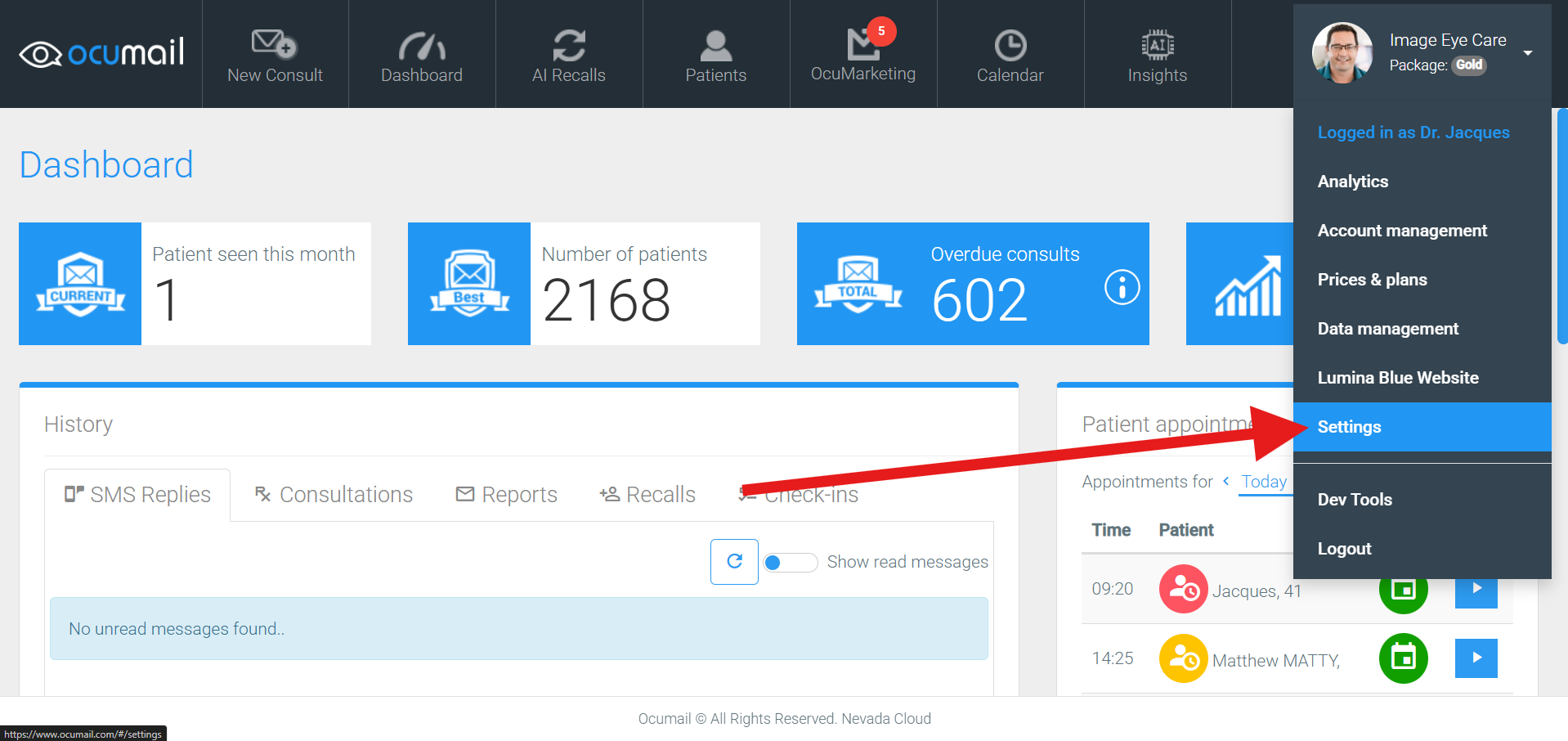Image resolution: width=1568 pixels, height=741 pixels.
Task: Show info for Overdue consults
Action: [x=1122, y=287]
